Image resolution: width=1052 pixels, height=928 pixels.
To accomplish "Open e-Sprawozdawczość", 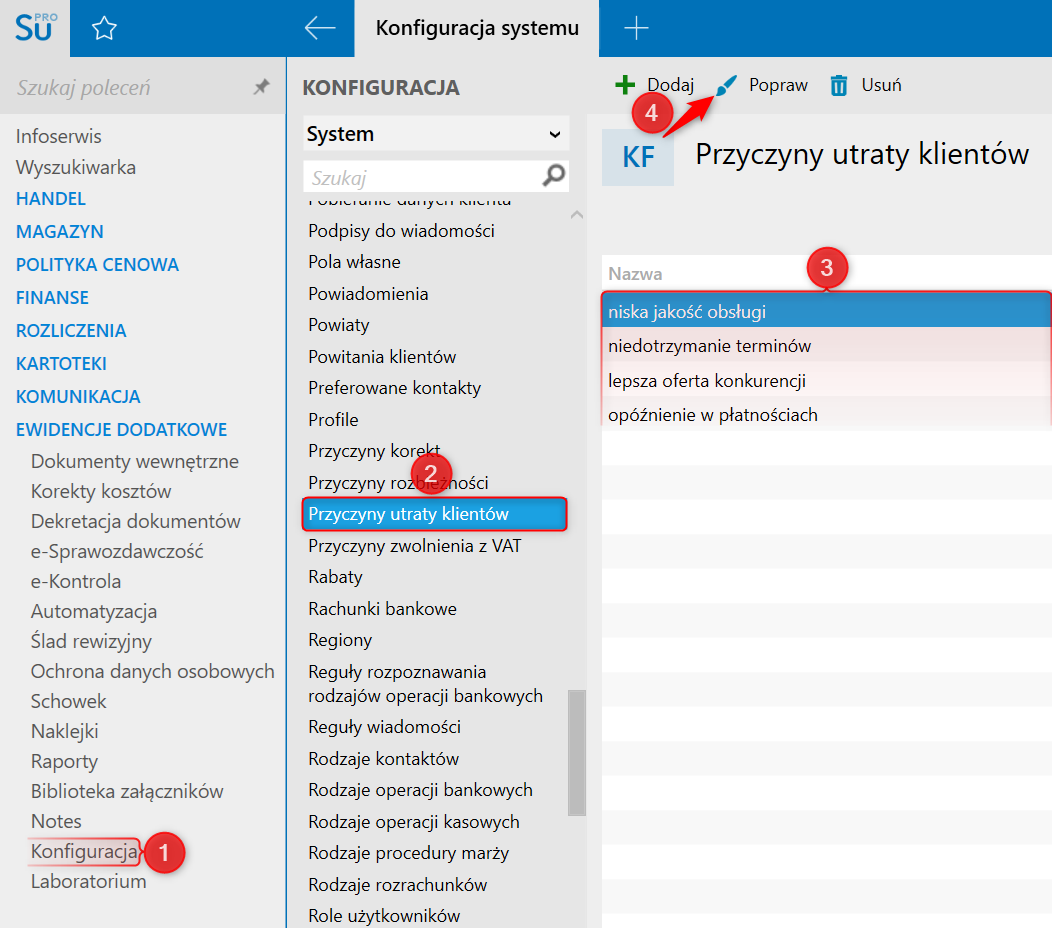I will [x=117, y=552].
